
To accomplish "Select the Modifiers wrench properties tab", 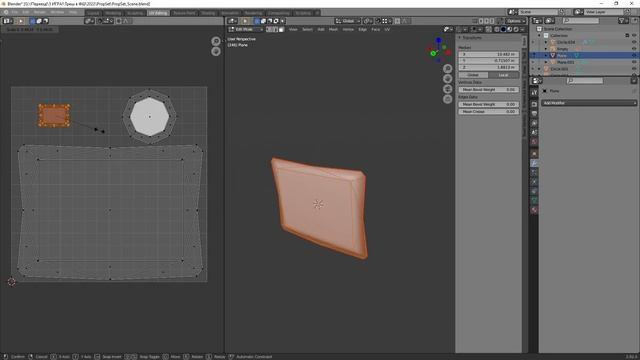I will pyautogui.click(x=534, y=163).
